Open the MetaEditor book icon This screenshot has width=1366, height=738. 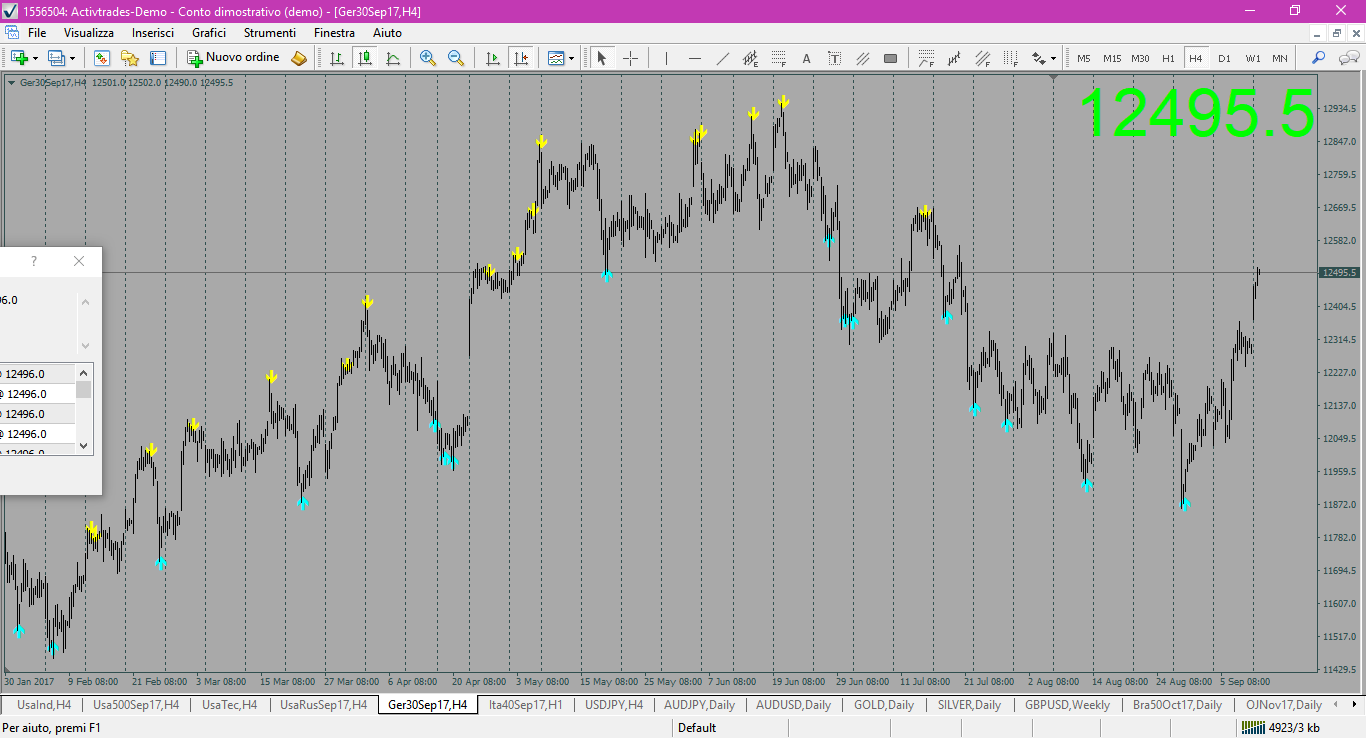click(299, 58)
